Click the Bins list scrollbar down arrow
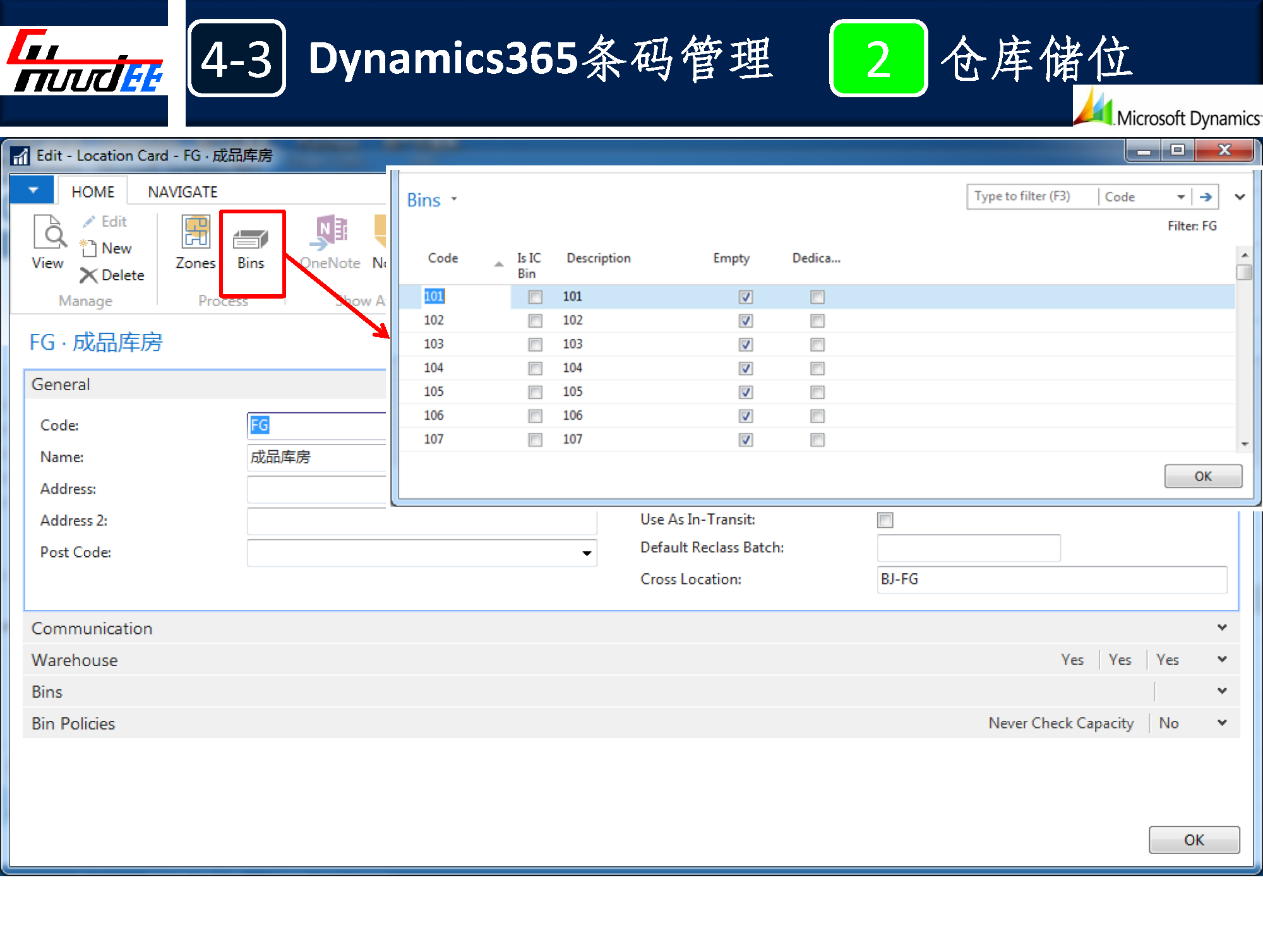The width and height of the screenshot is (1263, 952). click(1244, 444)
